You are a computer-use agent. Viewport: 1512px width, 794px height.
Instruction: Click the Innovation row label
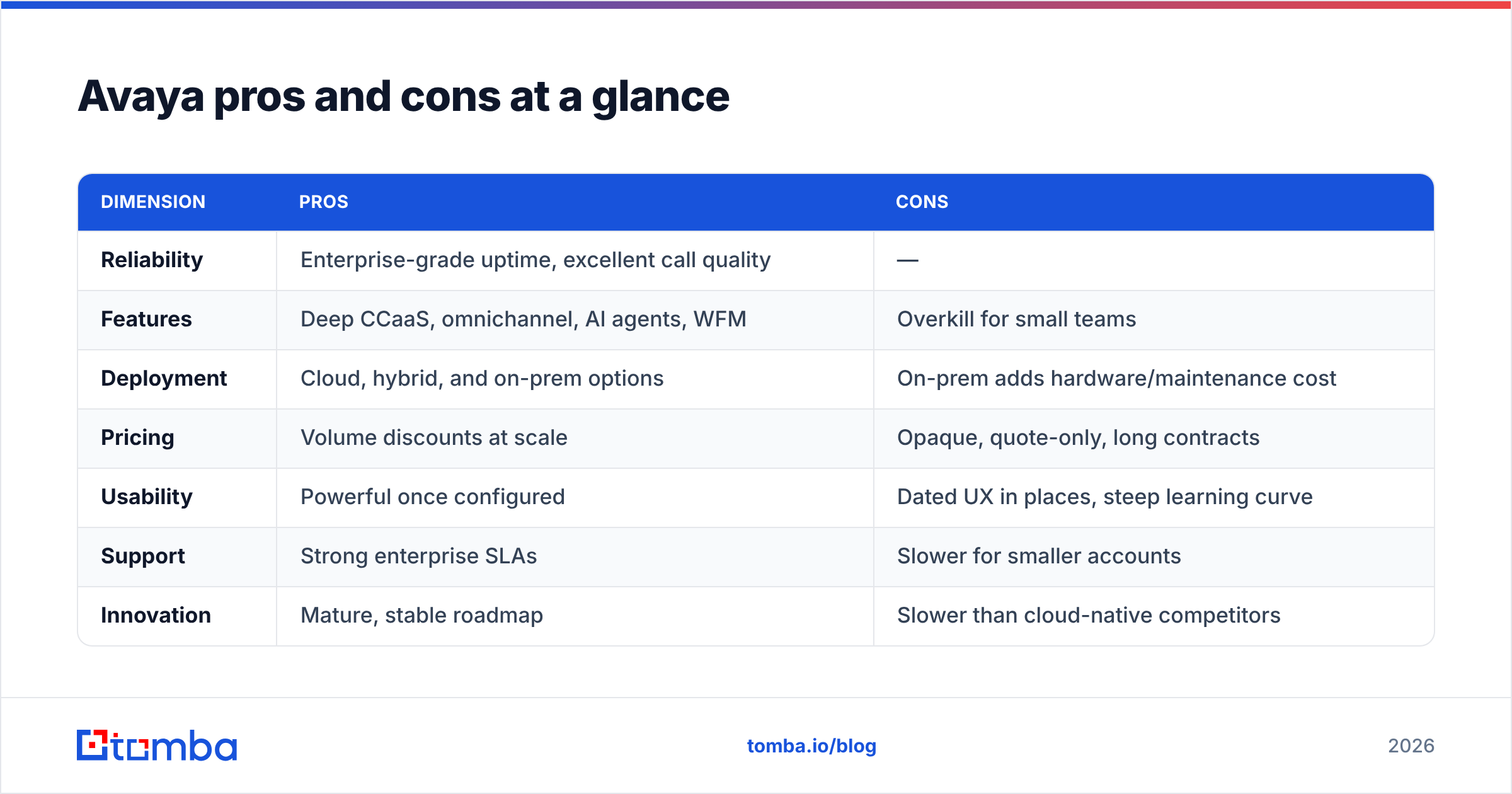156,615
